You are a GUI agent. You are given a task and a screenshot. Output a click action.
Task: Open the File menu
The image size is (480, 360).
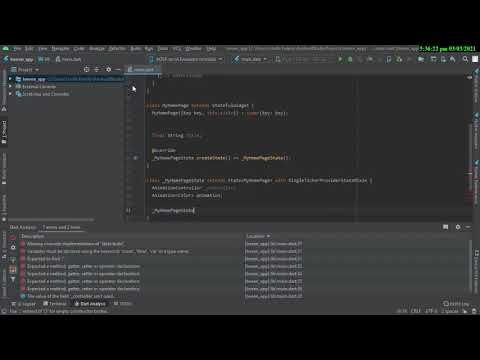pos(17,49)
